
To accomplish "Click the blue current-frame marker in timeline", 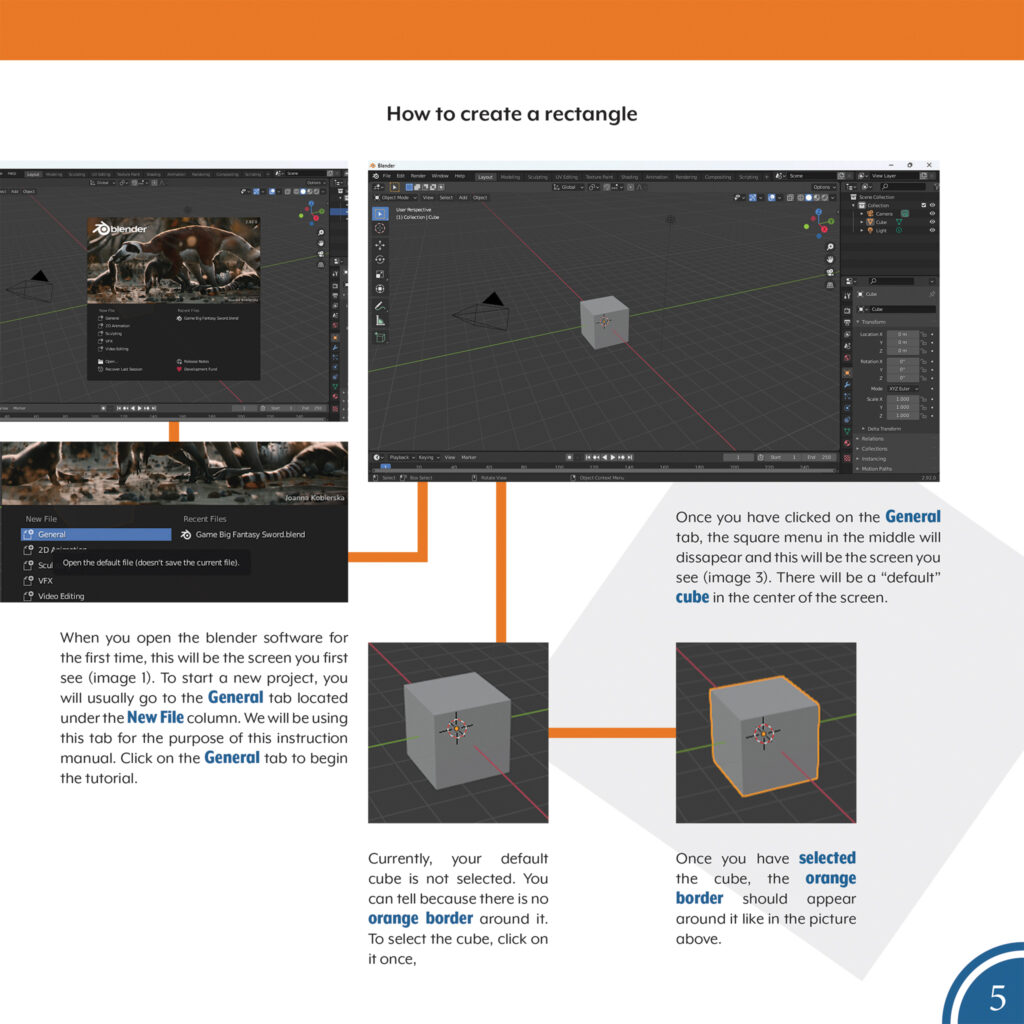I will pos(385,466).
